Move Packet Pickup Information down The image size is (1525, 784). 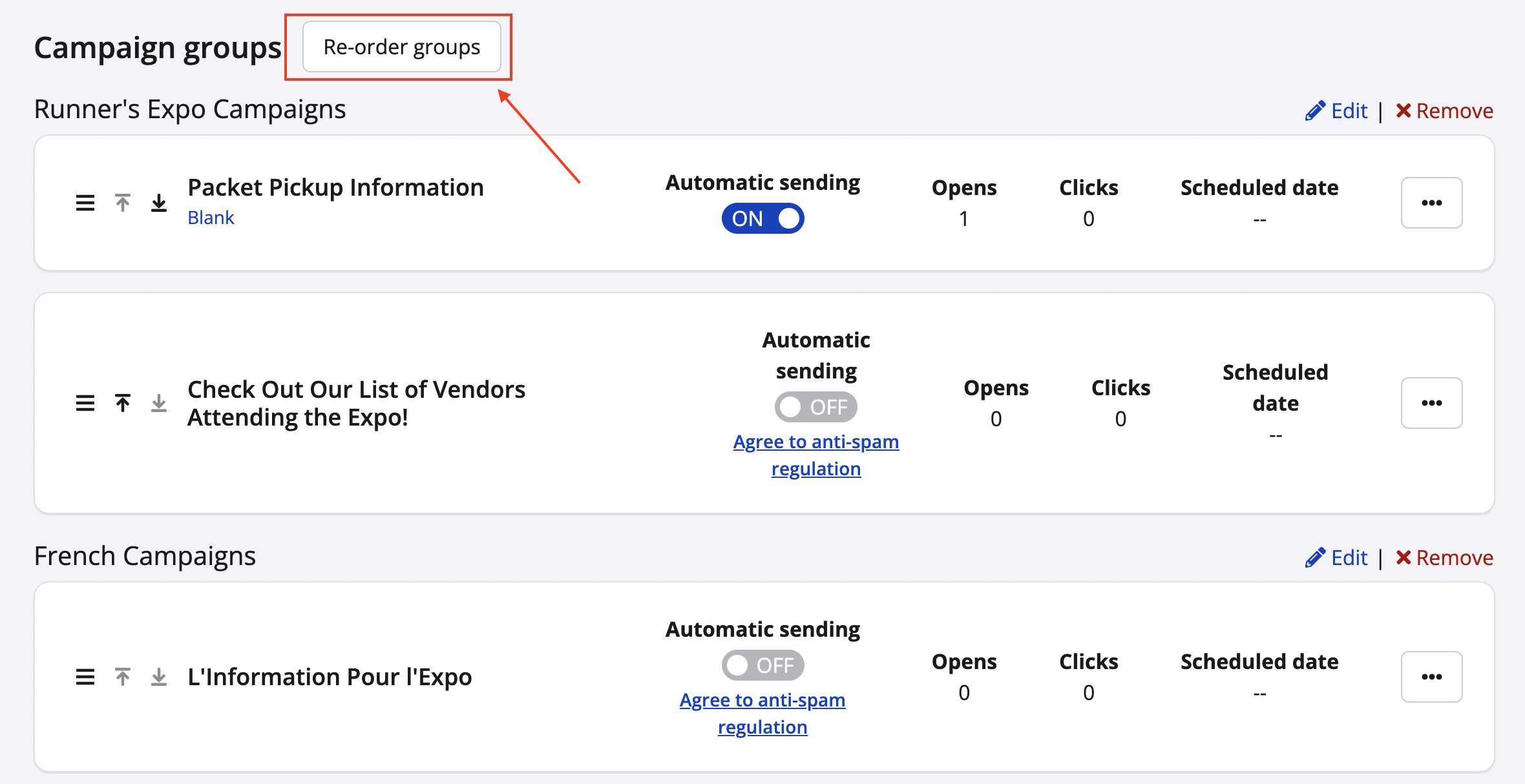pos(159,203)
